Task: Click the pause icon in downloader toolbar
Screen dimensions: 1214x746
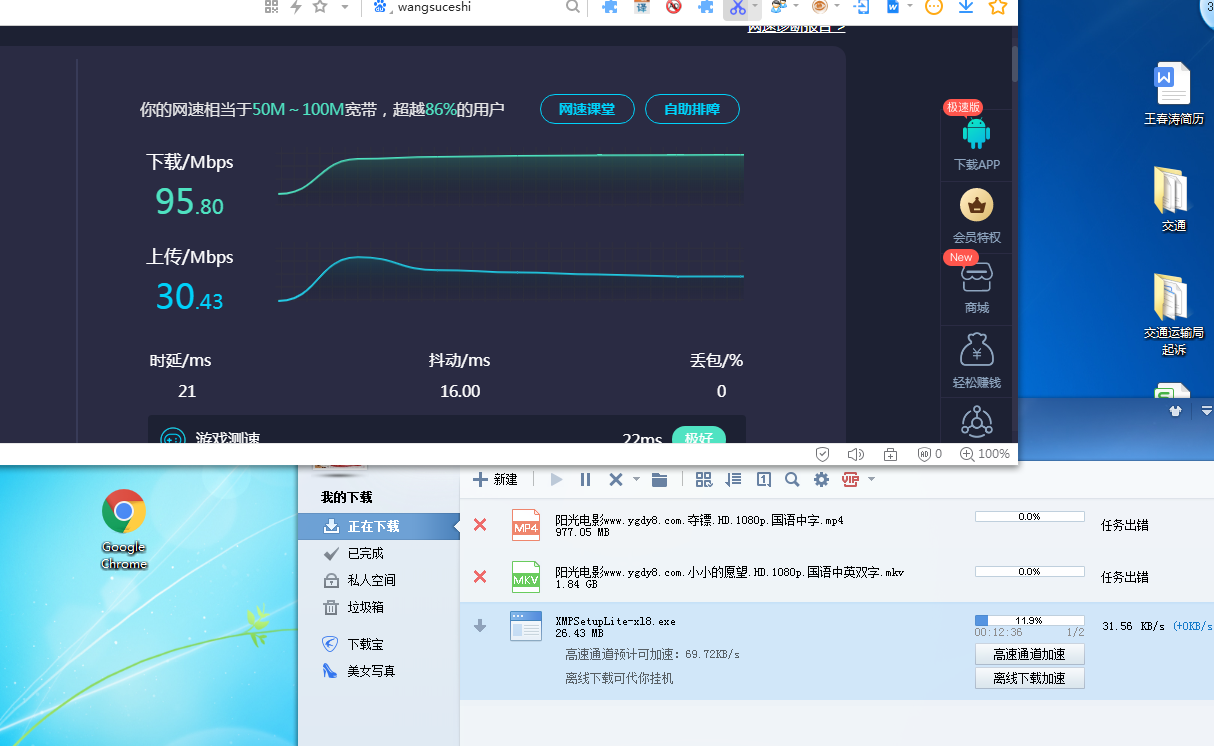Action: pyautogui.click(x=586, y=480)
